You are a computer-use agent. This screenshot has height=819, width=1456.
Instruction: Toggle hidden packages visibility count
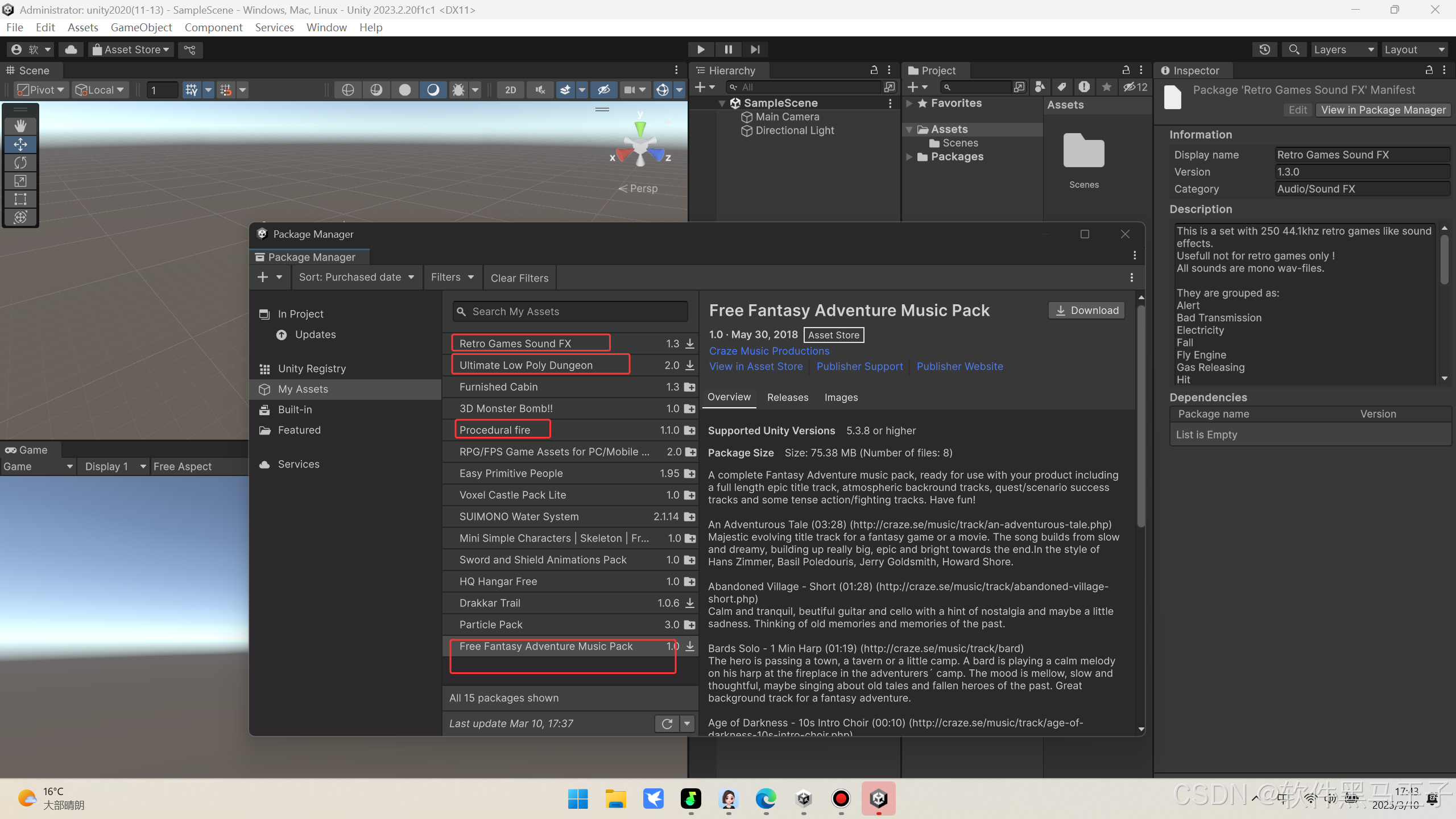pyautogui.click(x=1135, y=87)
